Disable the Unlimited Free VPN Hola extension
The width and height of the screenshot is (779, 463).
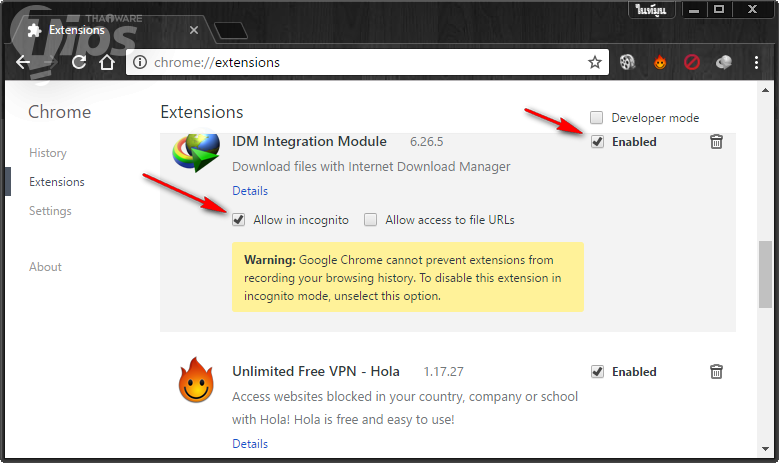pos(597,372)
